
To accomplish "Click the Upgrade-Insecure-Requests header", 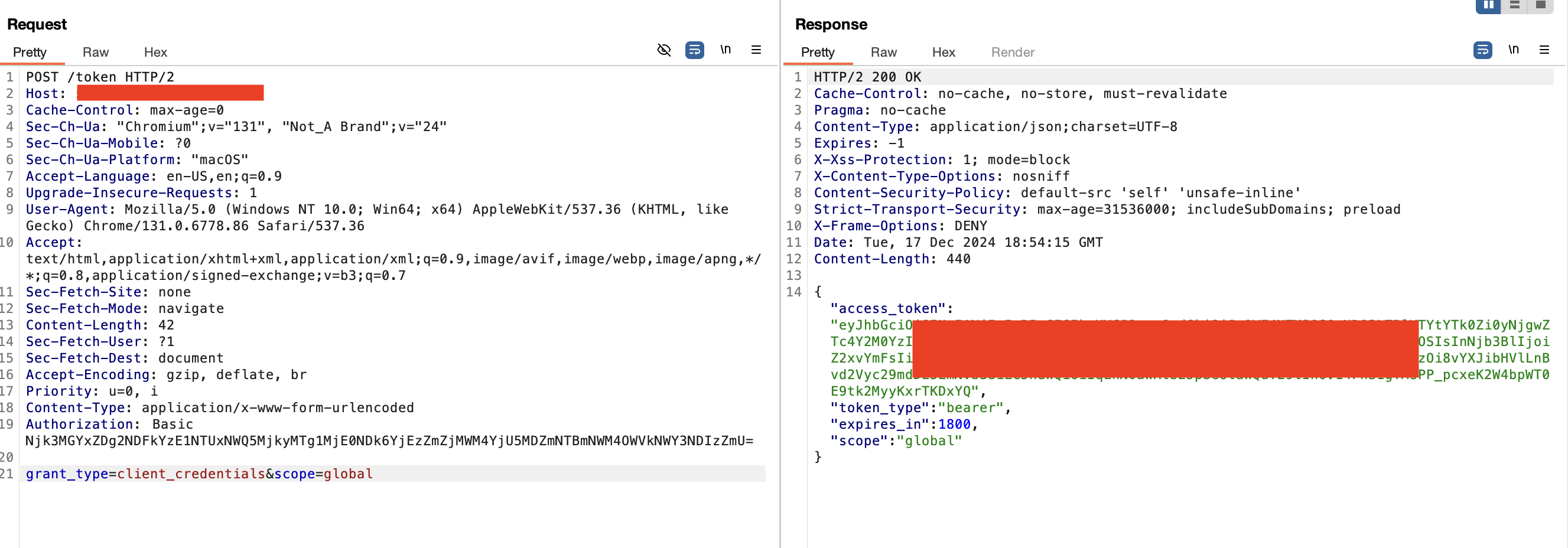I will tap(141, 193).
